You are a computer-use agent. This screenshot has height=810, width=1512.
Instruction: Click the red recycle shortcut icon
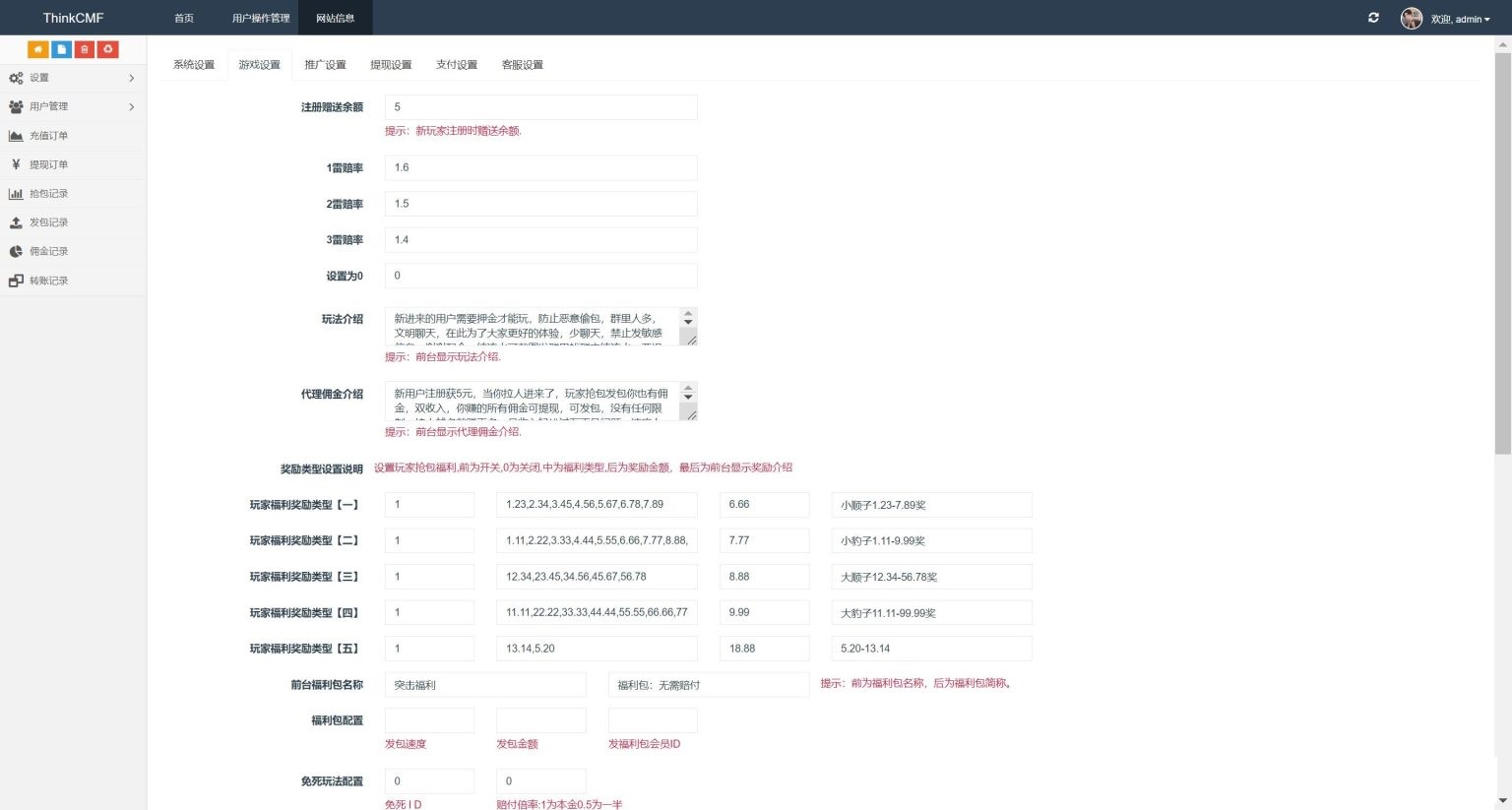click(108, 49)
